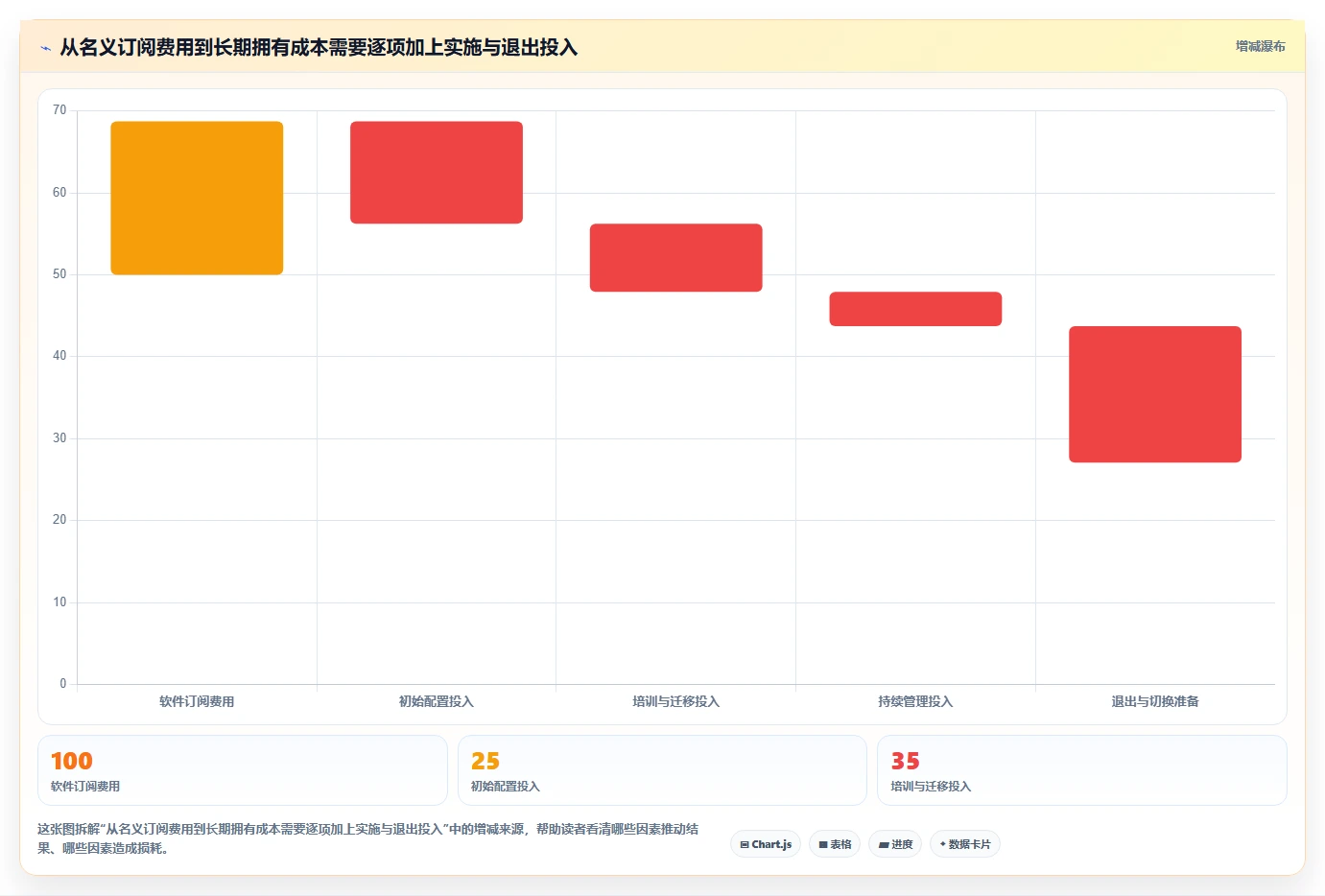
Task: Click the description paragraph starting 这张图拆解
Action: tap(368, 838)
